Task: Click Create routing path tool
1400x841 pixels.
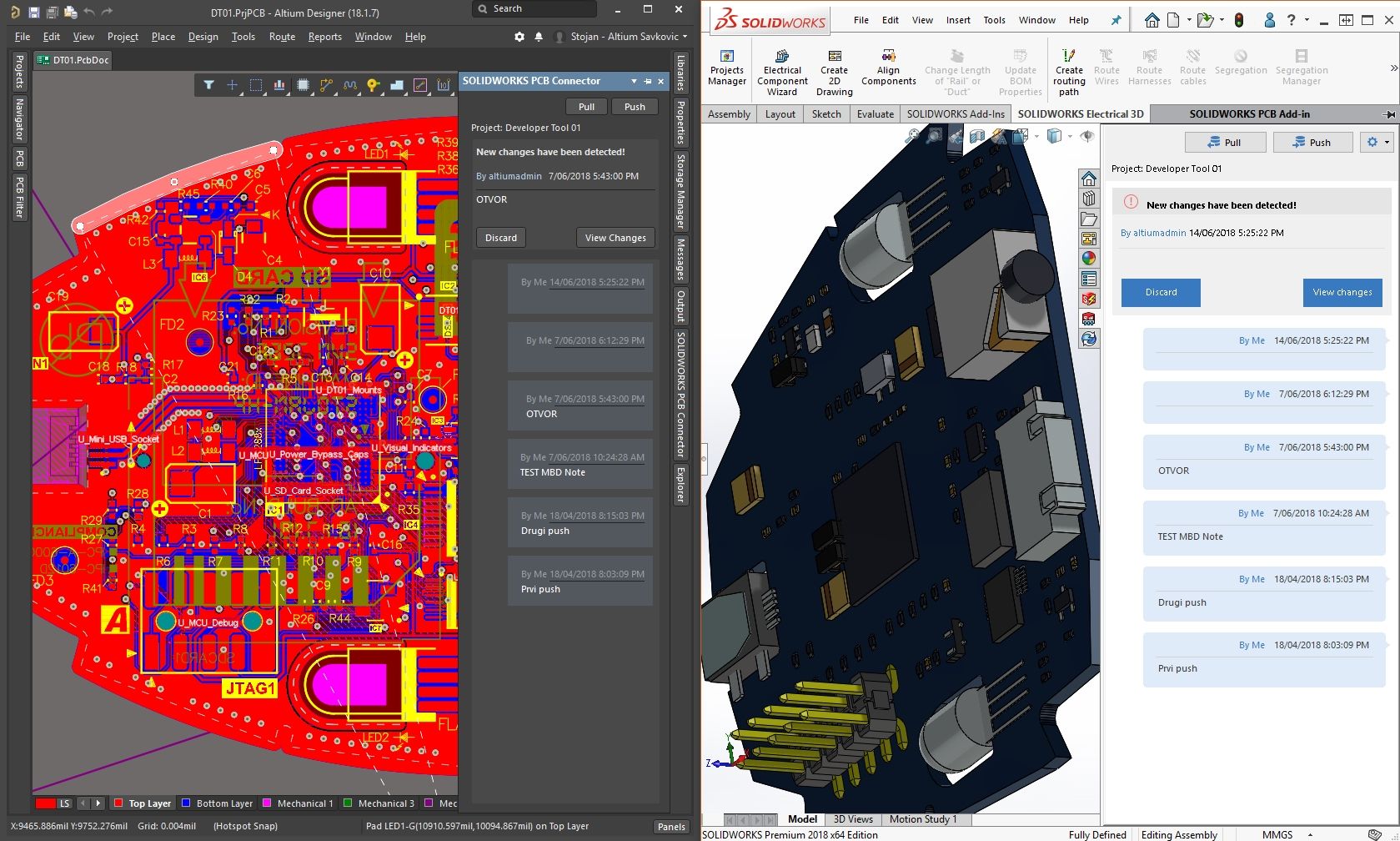Action: [1069, 72]
